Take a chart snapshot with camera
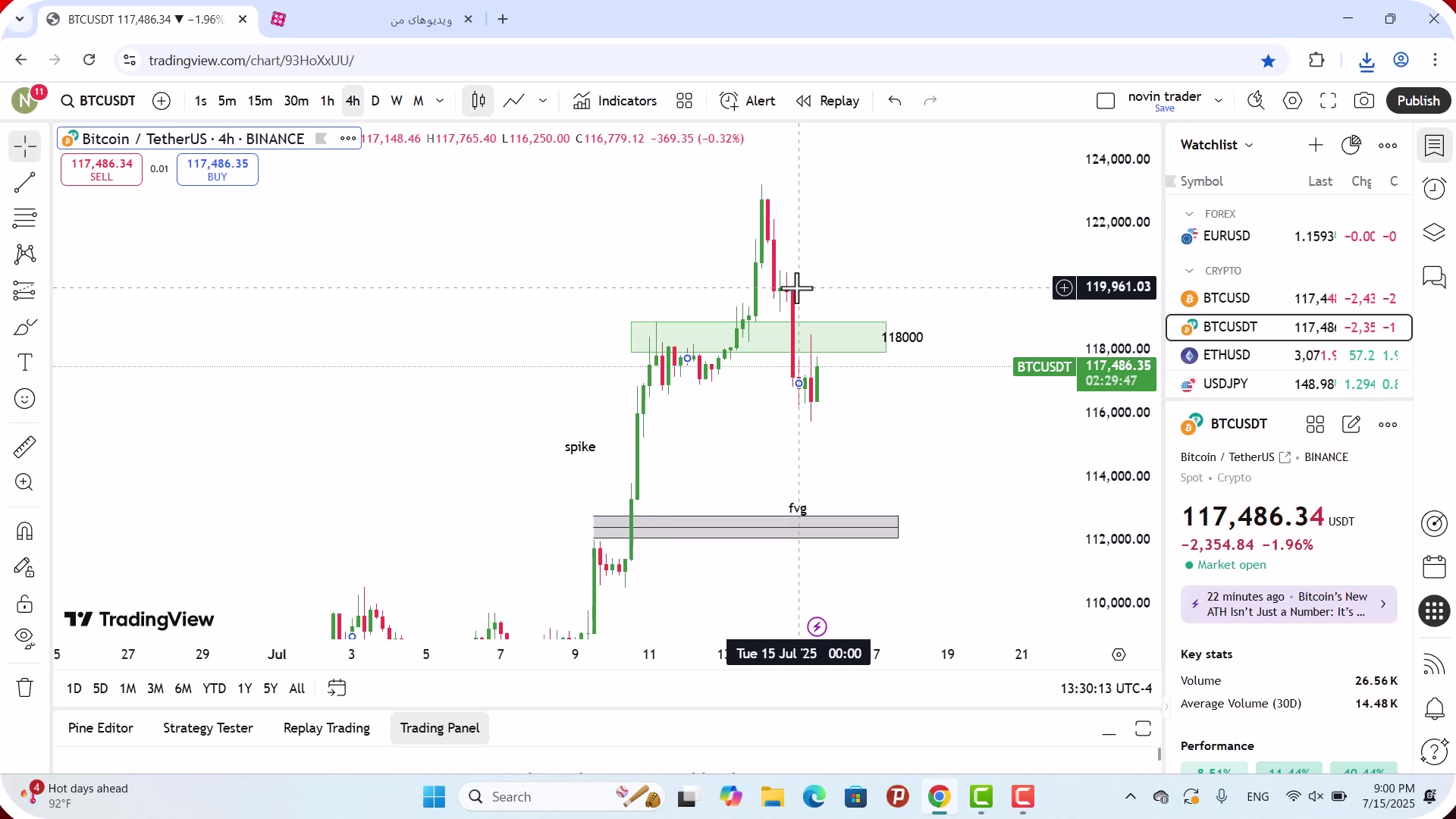The width and height of the screenshot is (1456, 819). (x=1364, y=101)
